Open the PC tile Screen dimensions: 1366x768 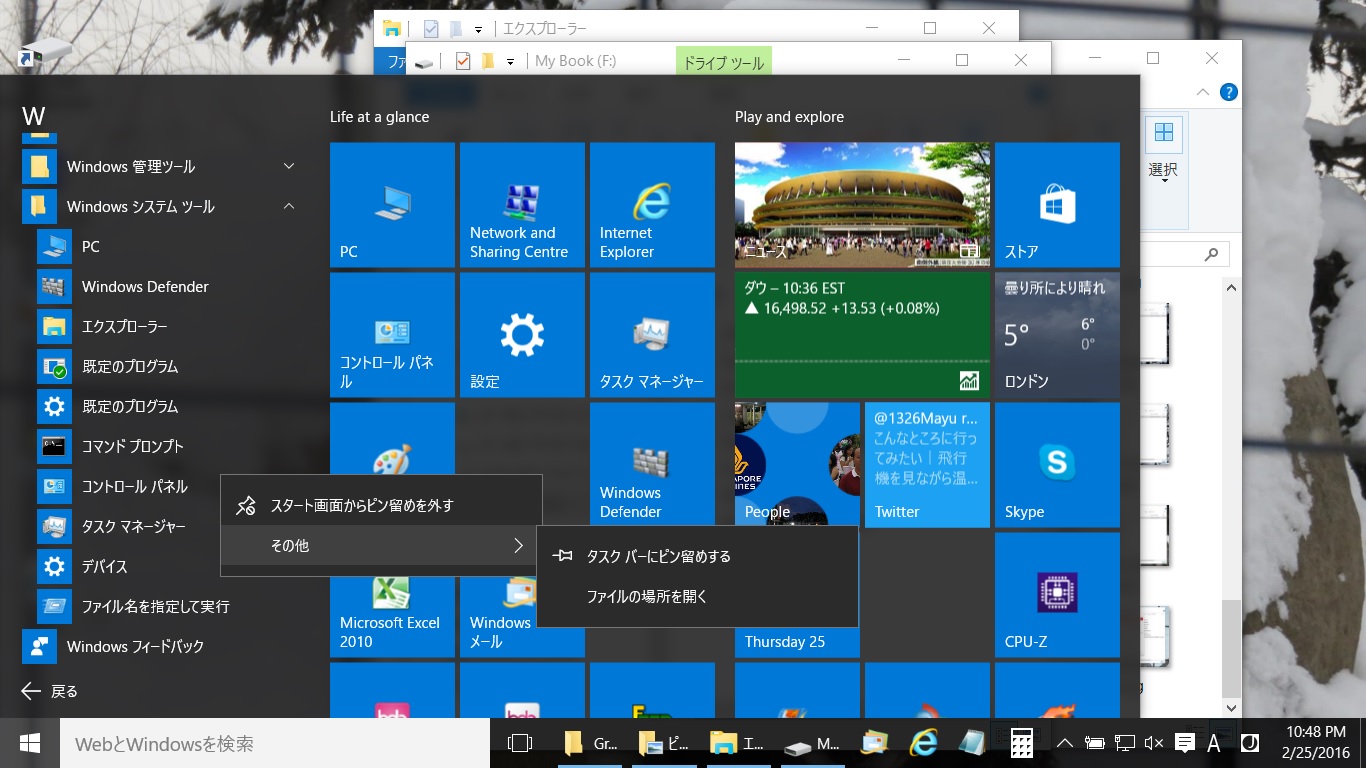point(392,205)
